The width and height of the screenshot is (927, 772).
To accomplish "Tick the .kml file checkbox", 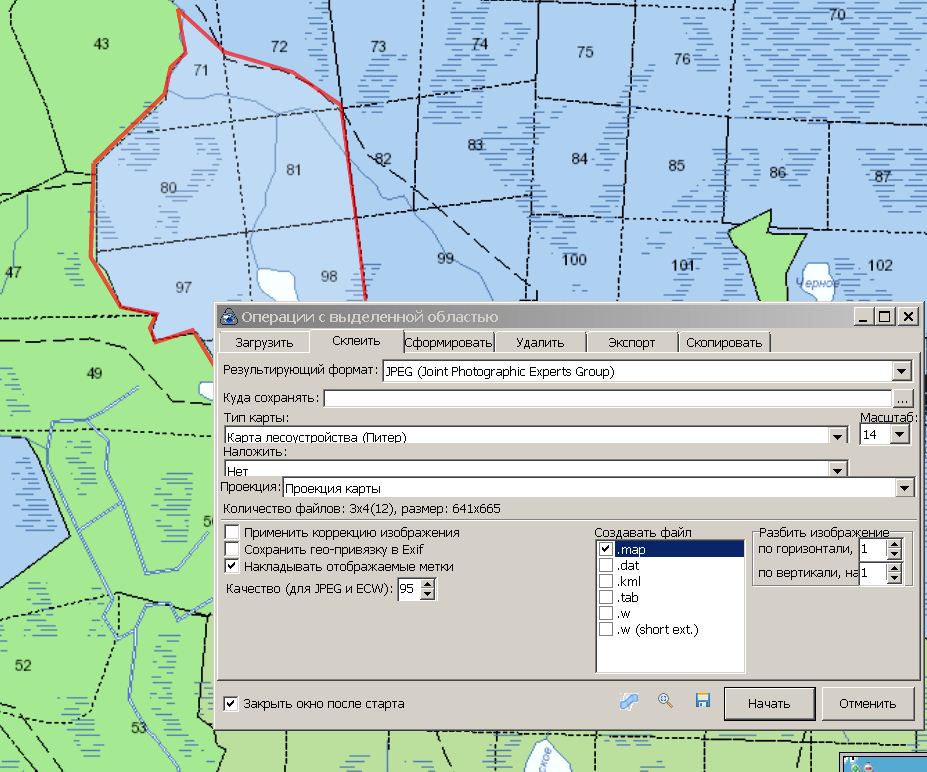I will tap(606, 582).
